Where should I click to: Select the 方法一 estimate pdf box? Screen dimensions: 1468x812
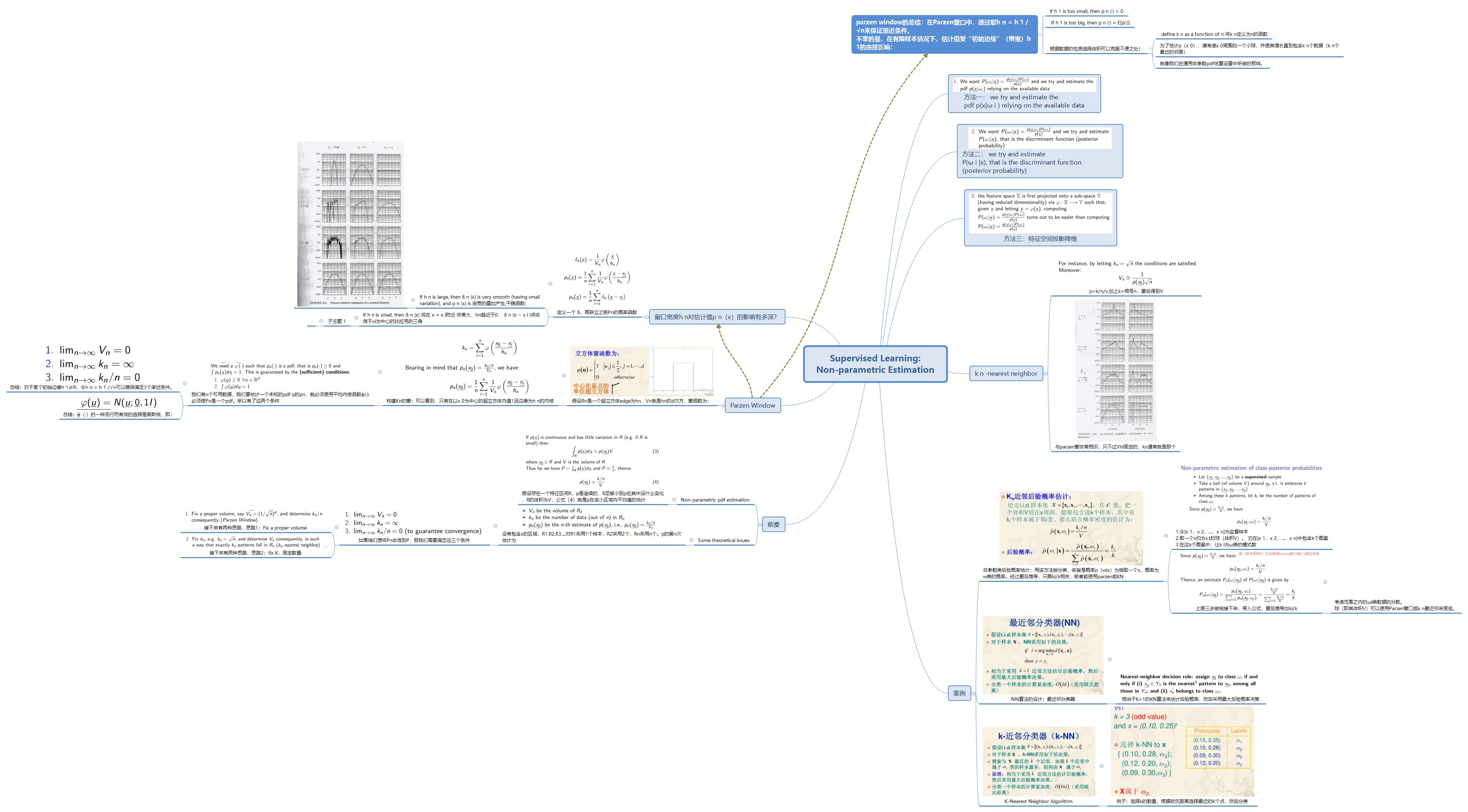[1024, 93]
